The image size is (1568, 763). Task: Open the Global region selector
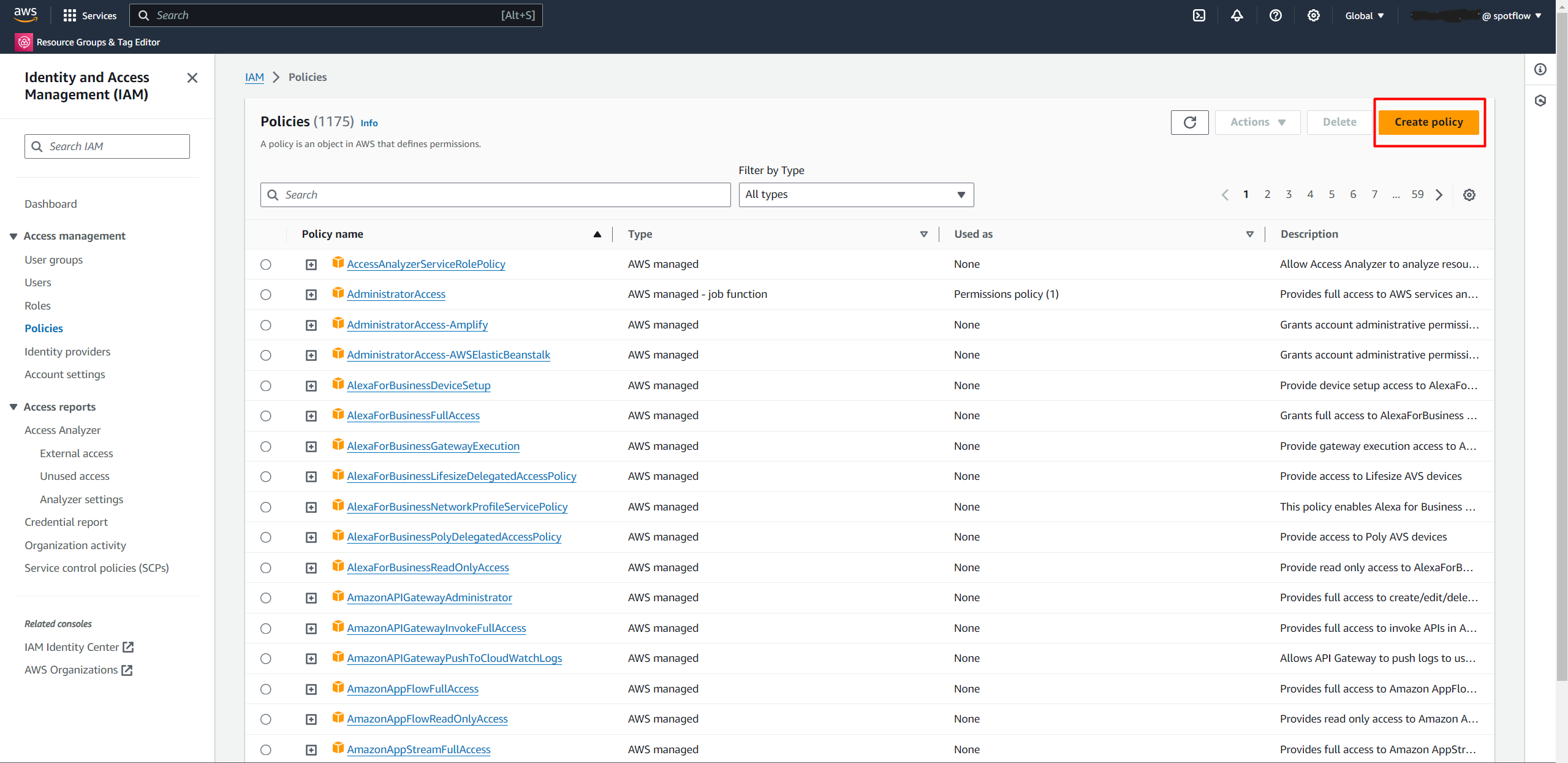tap(1365, 16)
